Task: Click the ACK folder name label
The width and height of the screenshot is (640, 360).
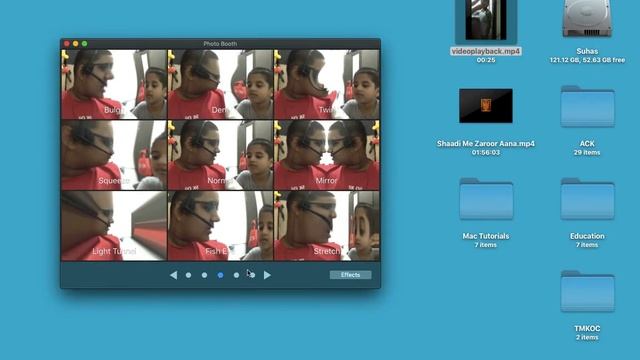Action: [x=587, y=144]
